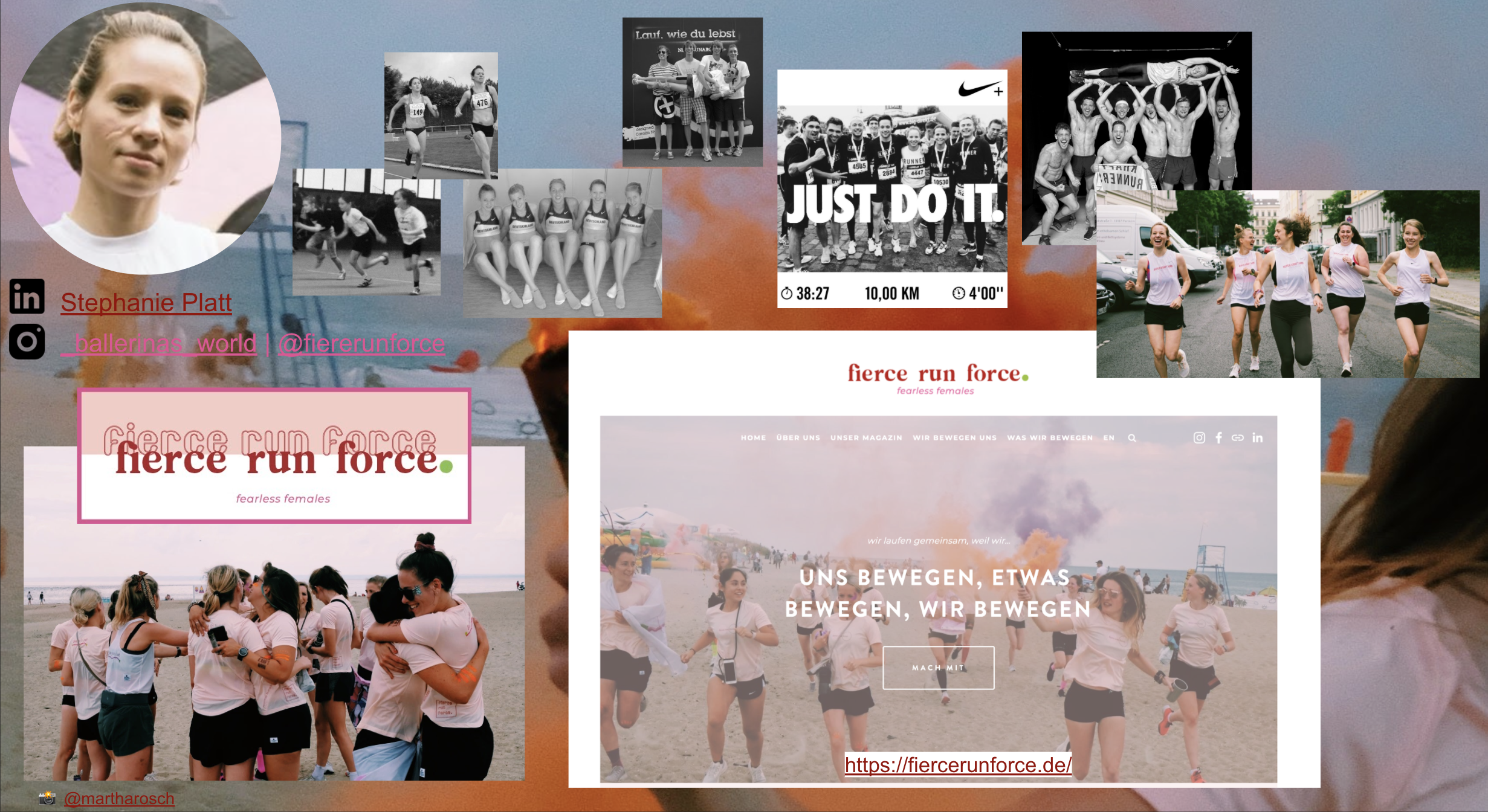Open the https://fiercerunforce.de/ link
Viewport: 1488px width, 812px height.
958,765
